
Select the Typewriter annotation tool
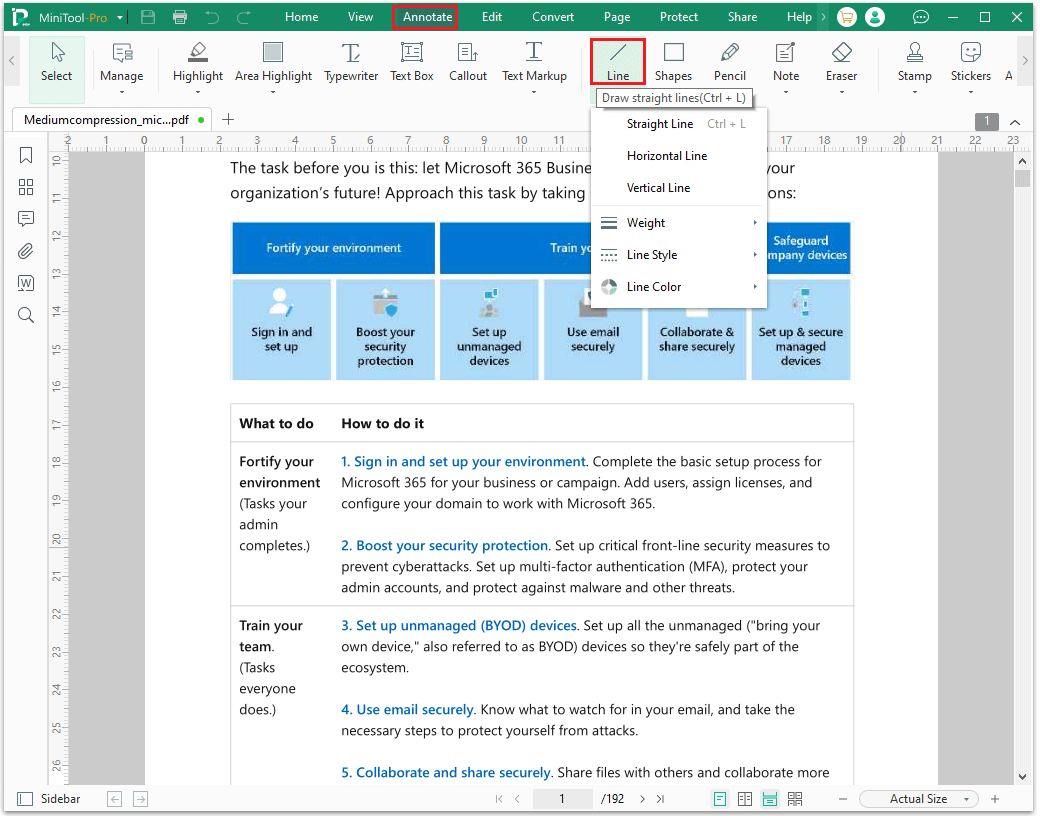(x=350, y=62)
